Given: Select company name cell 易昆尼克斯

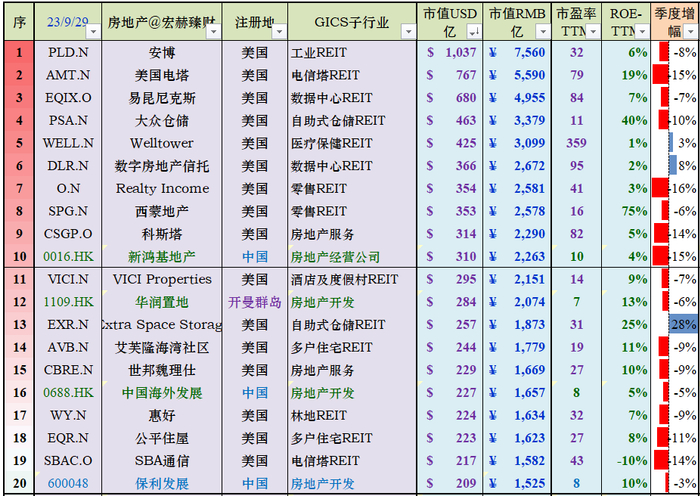Looking at the screenshot, I should [162, 98].
